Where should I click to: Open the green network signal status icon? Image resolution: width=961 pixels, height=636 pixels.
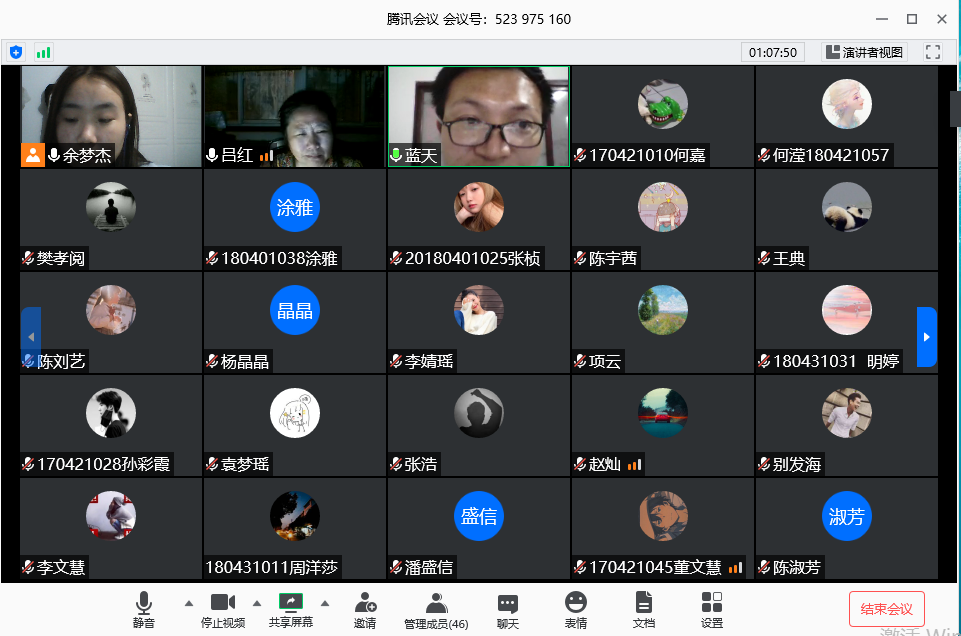tap(44, 53)
